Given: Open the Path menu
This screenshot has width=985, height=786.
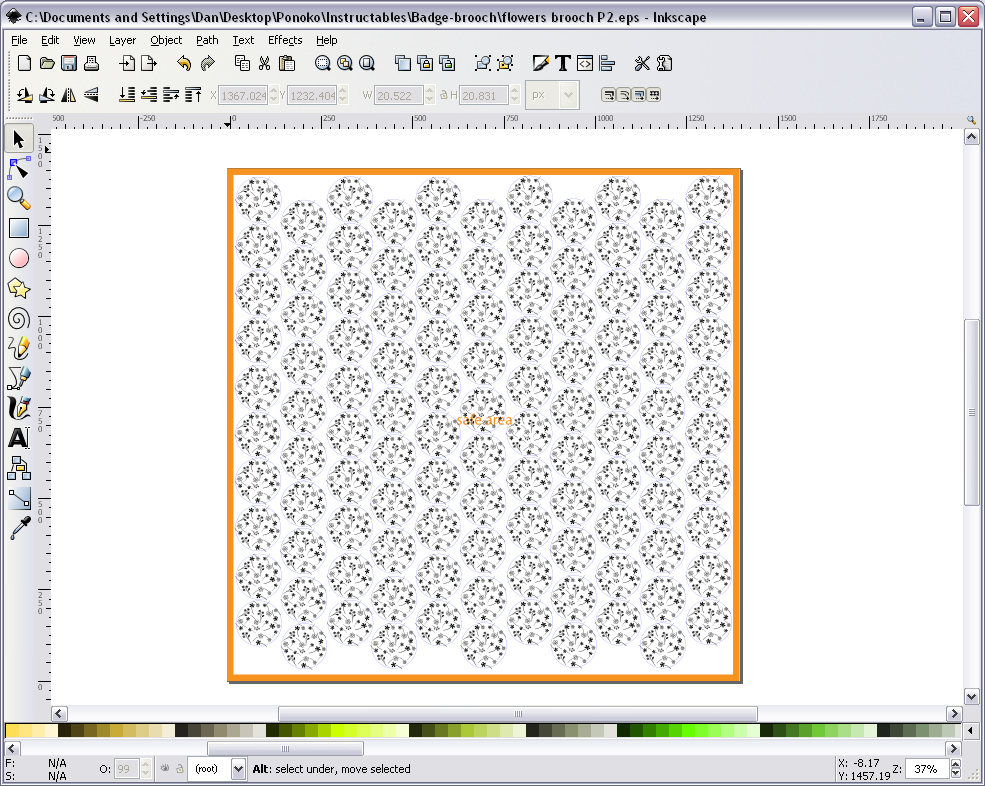Looking at the screenshot, I should tap(207, 40).
